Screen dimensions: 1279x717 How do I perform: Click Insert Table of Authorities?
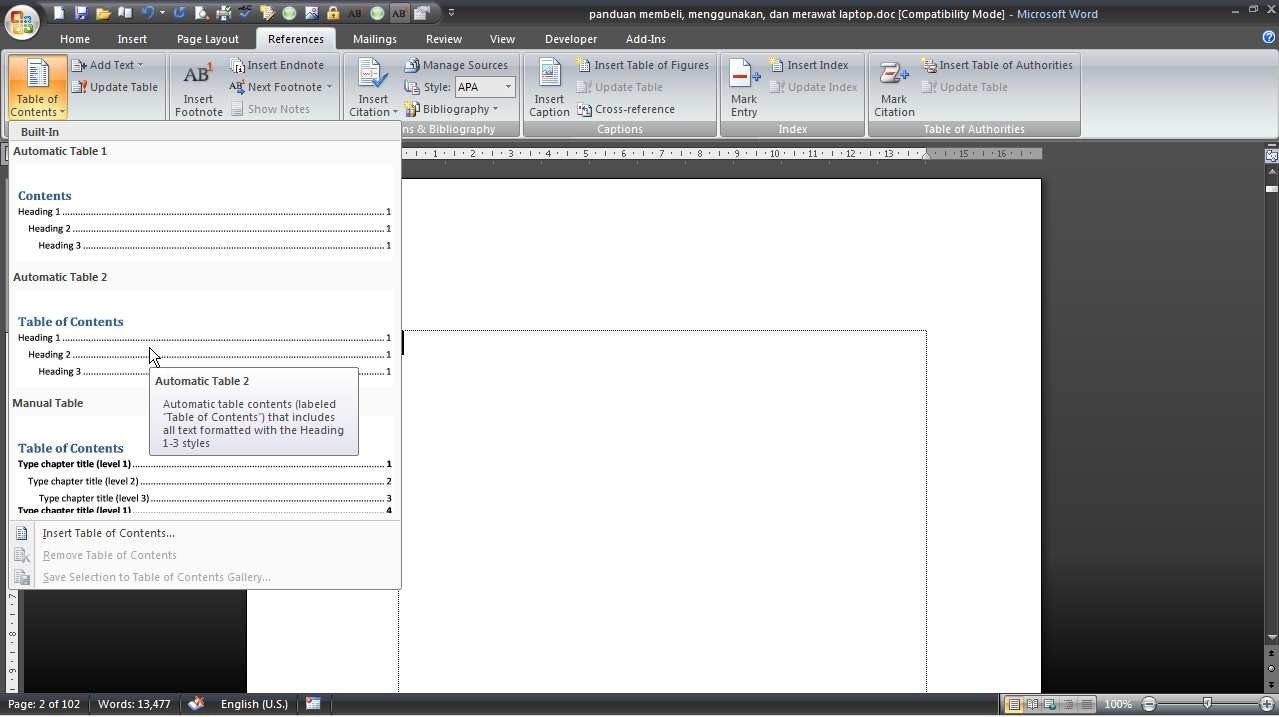tap(997, 65)
